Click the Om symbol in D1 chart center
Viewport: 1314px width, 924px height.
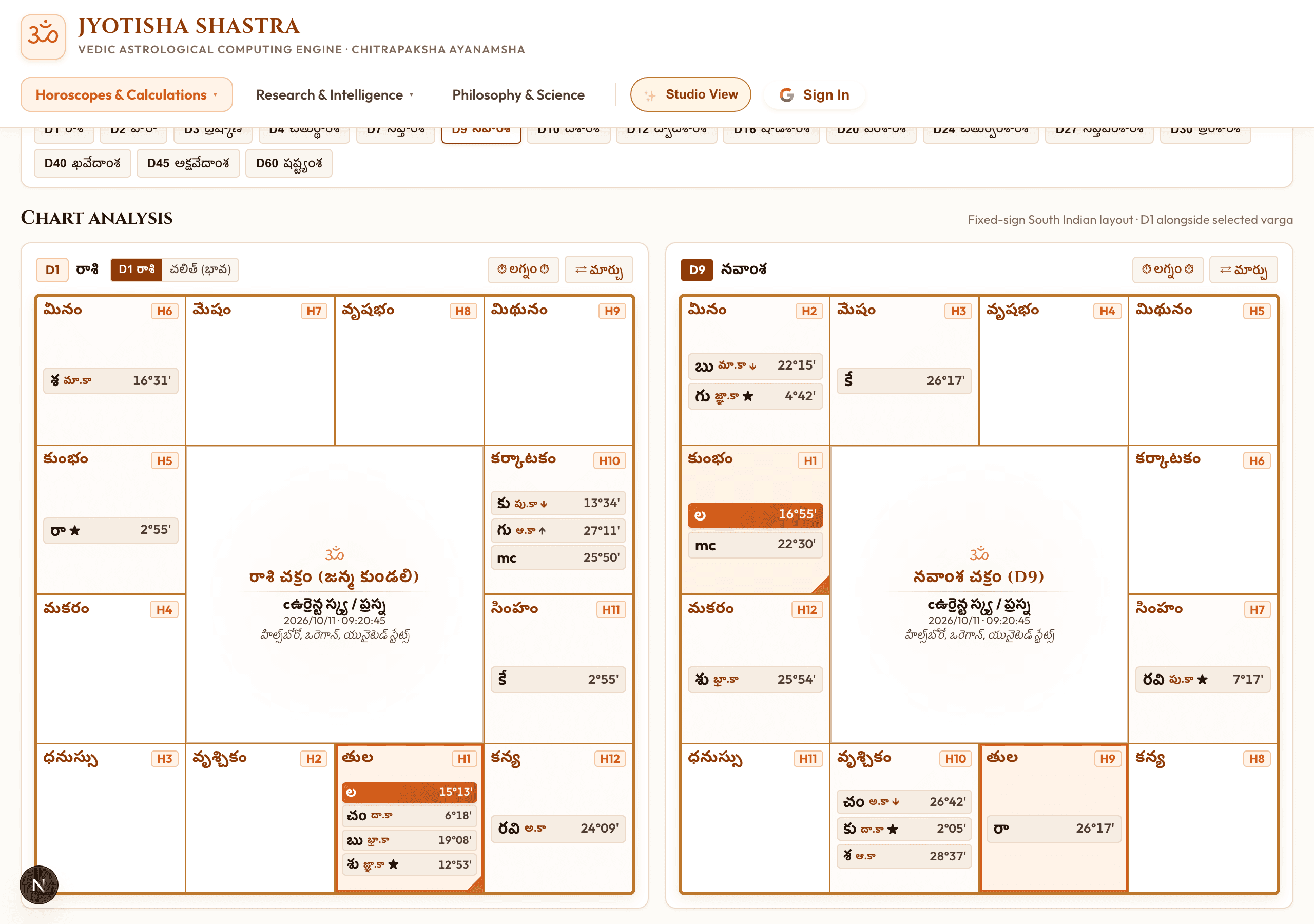(x=334, y=553)
